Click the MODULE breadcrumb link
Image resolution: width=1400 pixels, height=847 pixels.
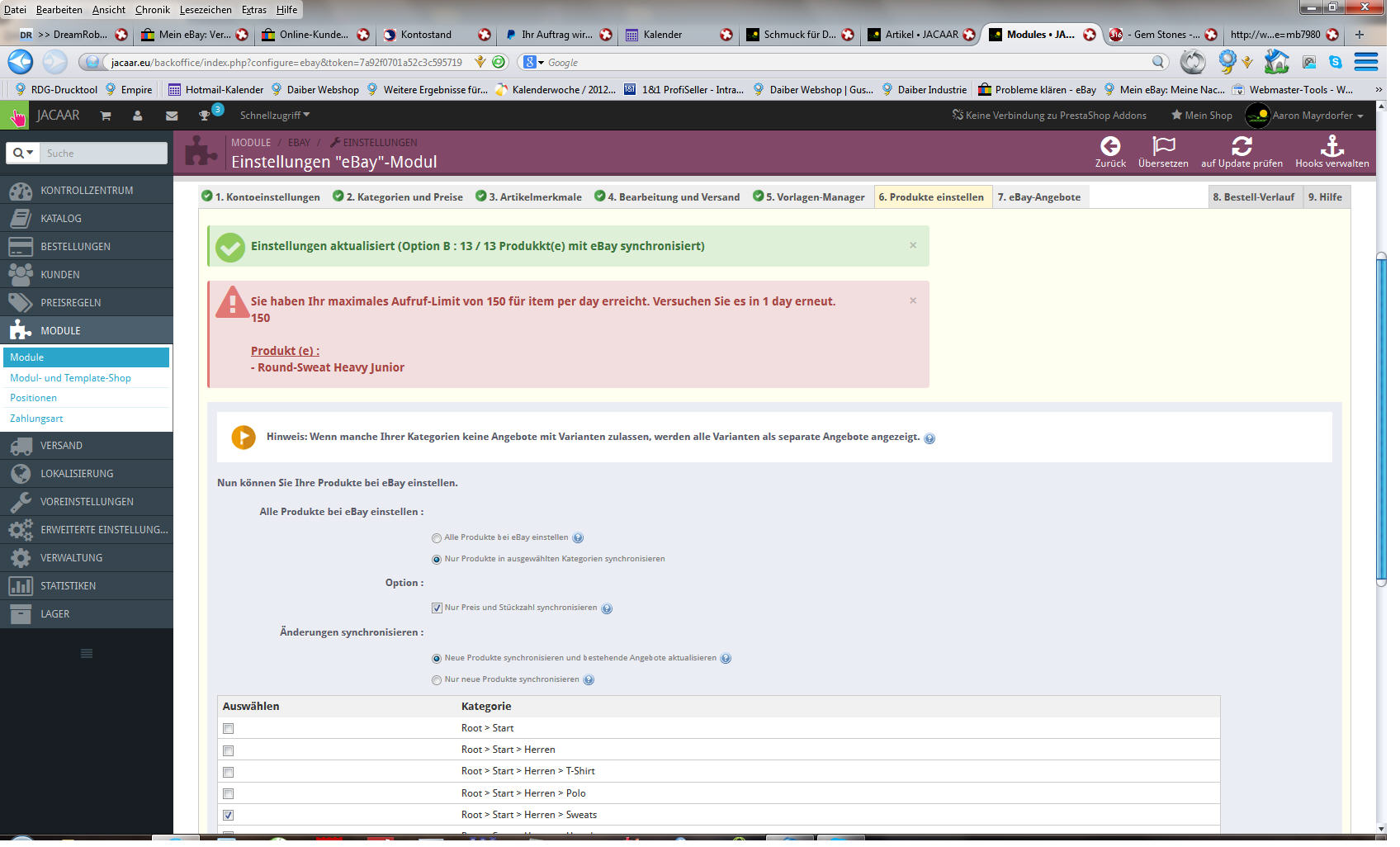pyautogui.click(x=251, y=143)
